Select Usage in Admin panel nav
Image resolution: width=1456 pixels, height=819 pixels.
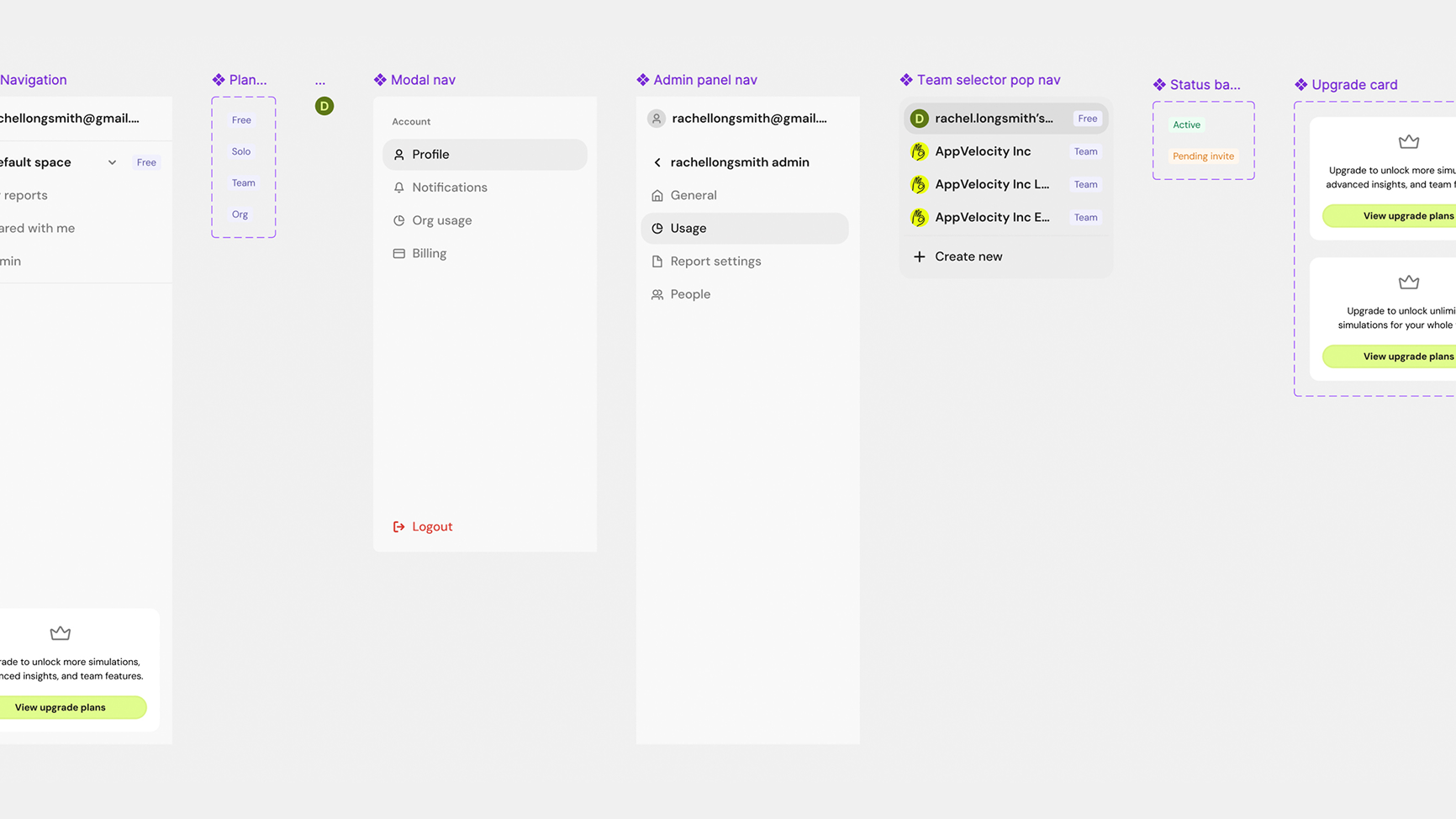click(745, 228)
